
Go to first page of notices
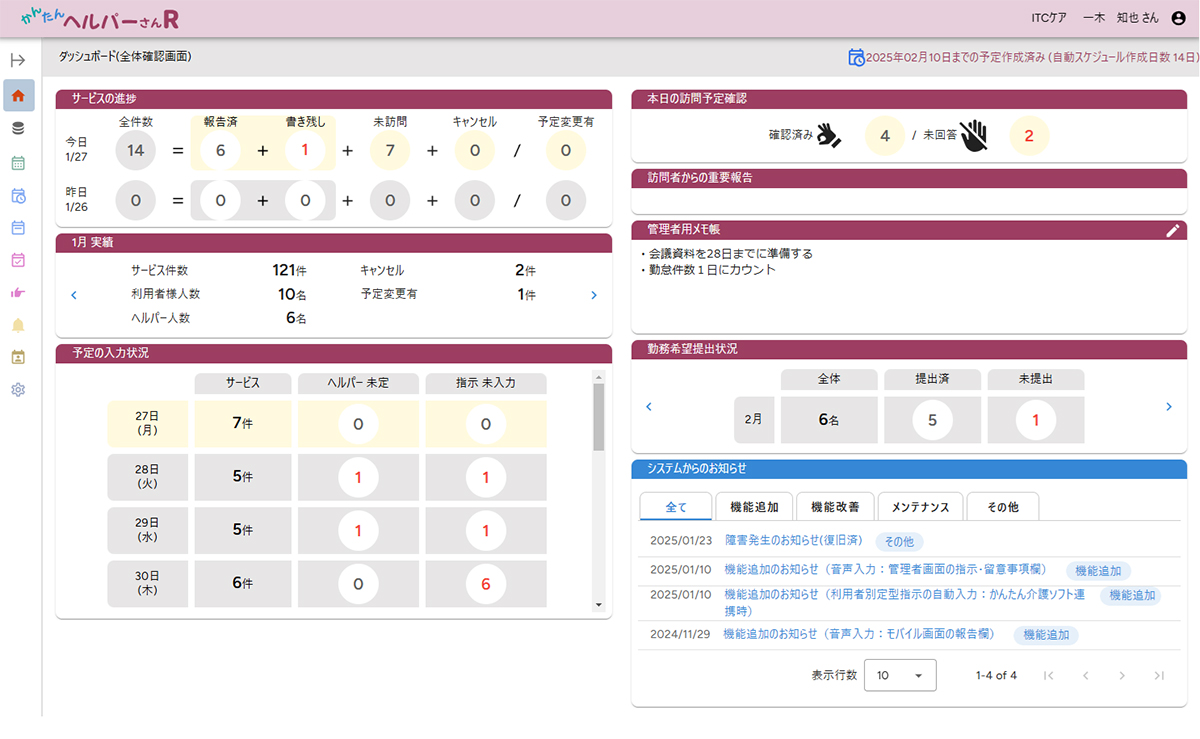point(1048,676)
